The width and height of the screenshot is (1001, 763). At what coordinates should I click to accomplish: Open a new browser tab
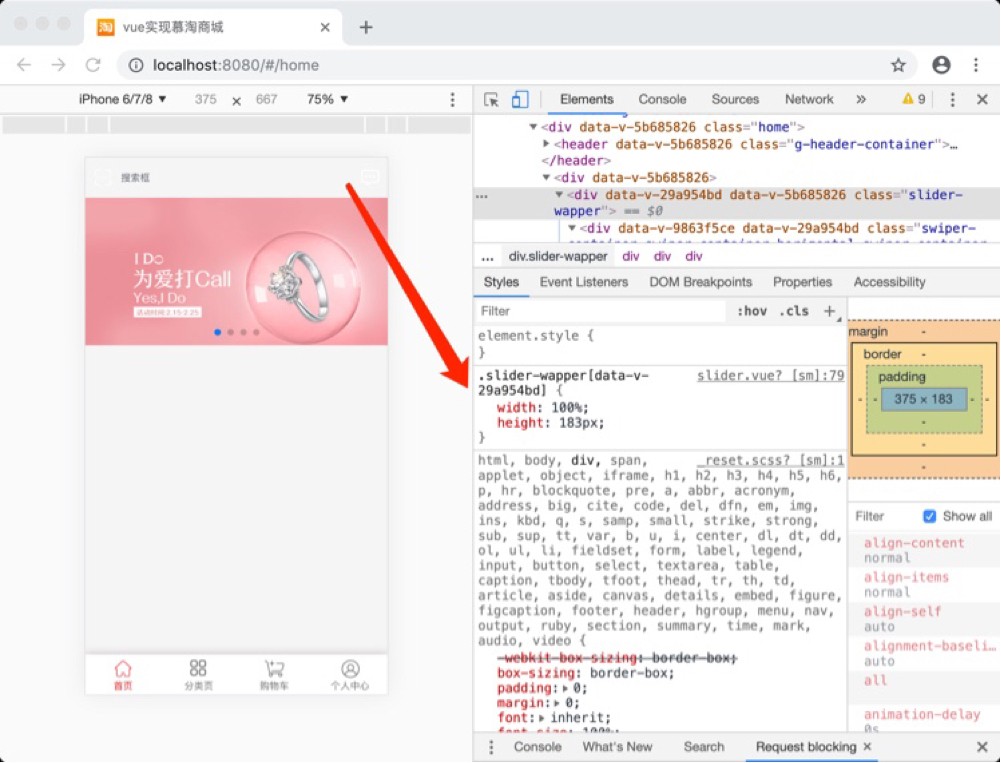pyautogui.click(x=366, y=27)
